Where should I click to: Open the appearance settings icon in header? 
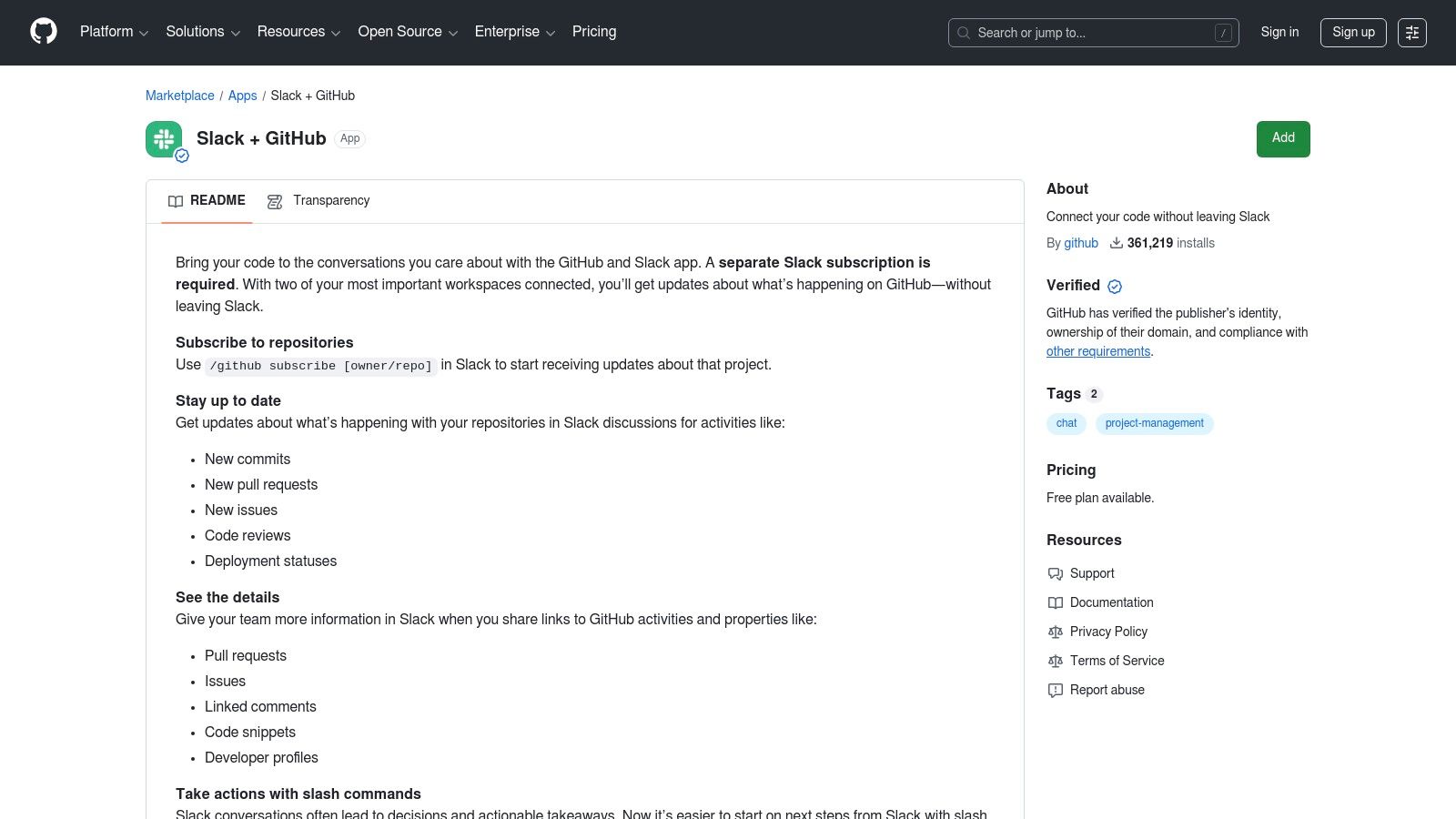[x=1412, y=33]
